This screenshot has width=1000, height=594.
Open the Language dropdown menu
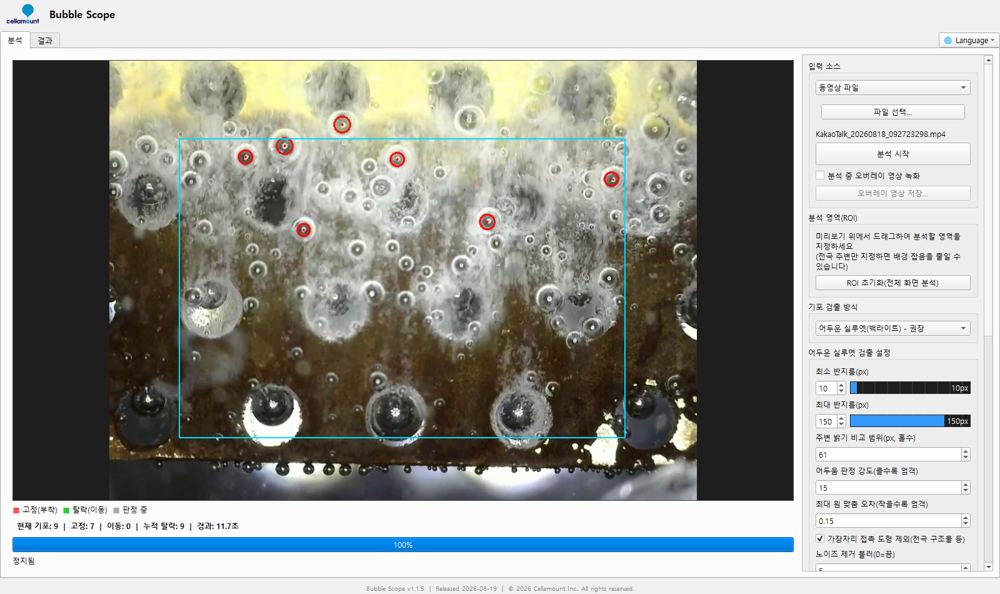[x=969, y=40]
